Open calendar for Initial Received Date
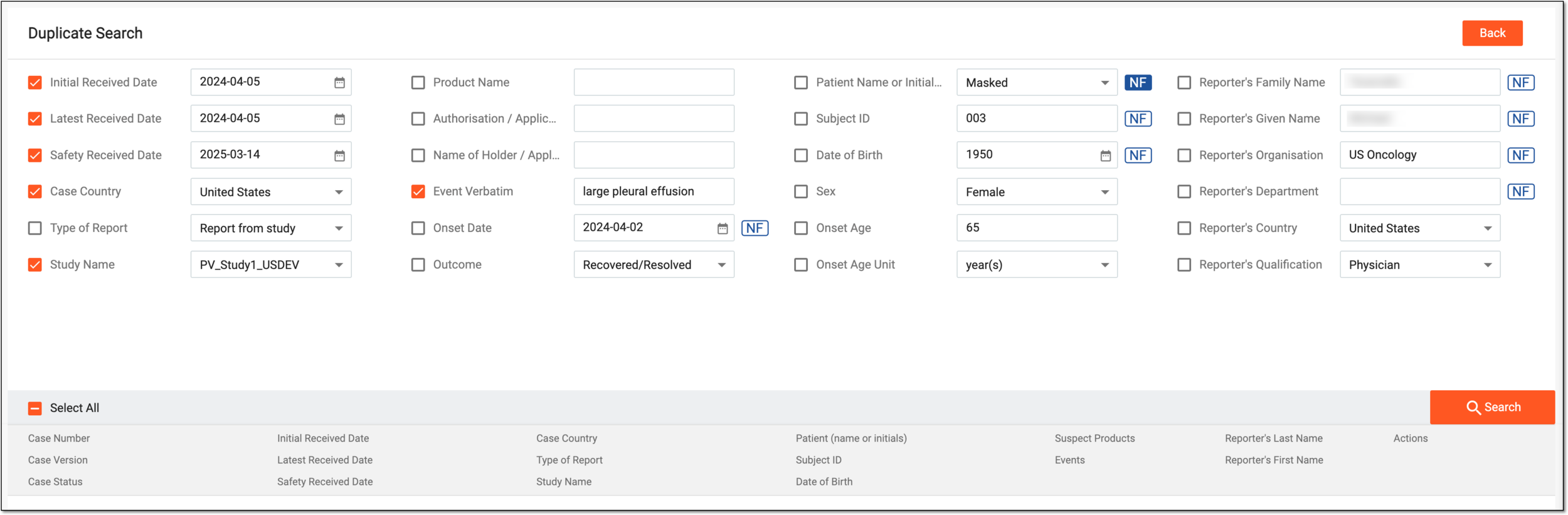 pyautogui.click(x=339, y=82)
